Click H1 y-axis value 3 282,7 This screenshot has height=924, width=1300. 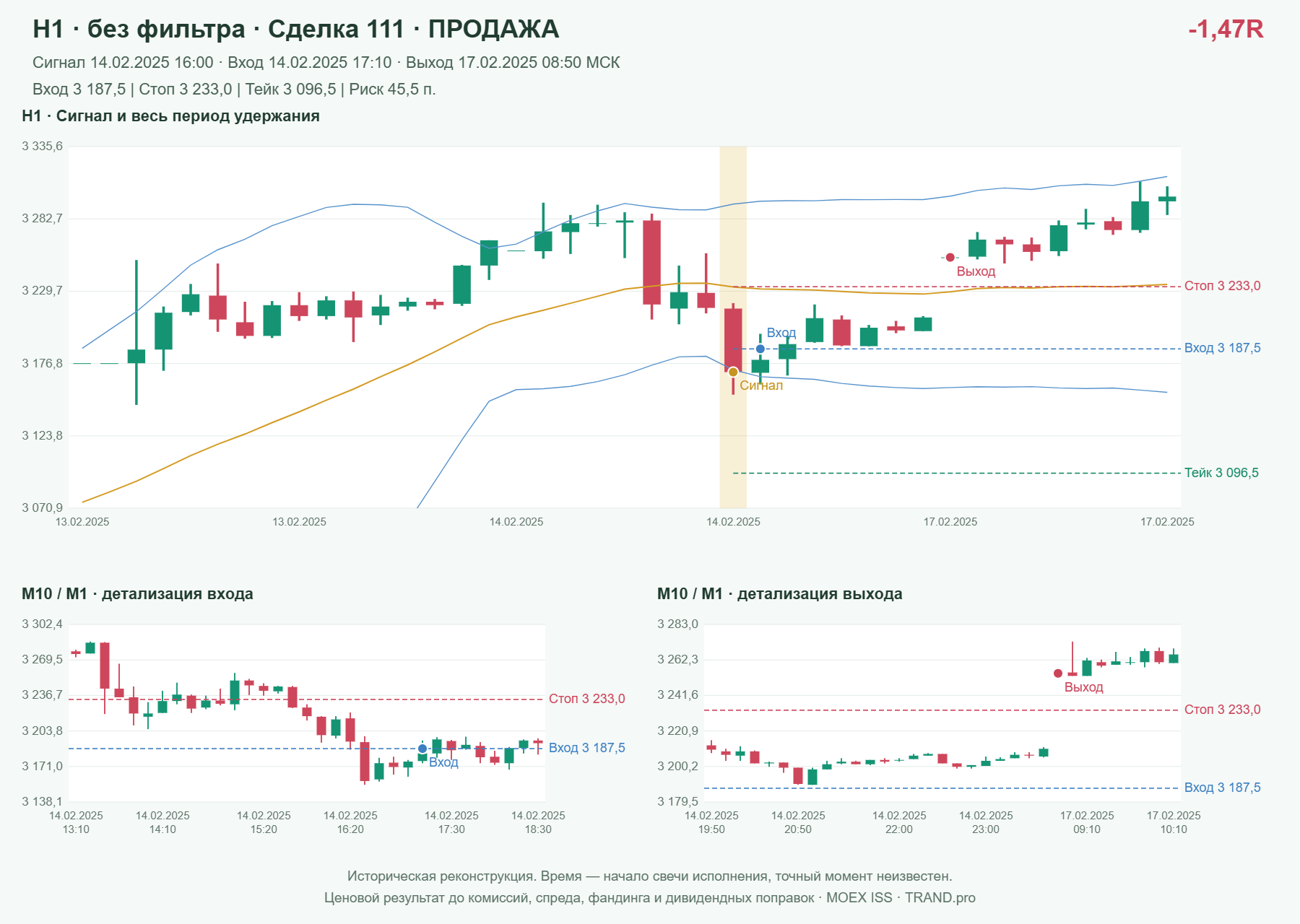(42, 219)
